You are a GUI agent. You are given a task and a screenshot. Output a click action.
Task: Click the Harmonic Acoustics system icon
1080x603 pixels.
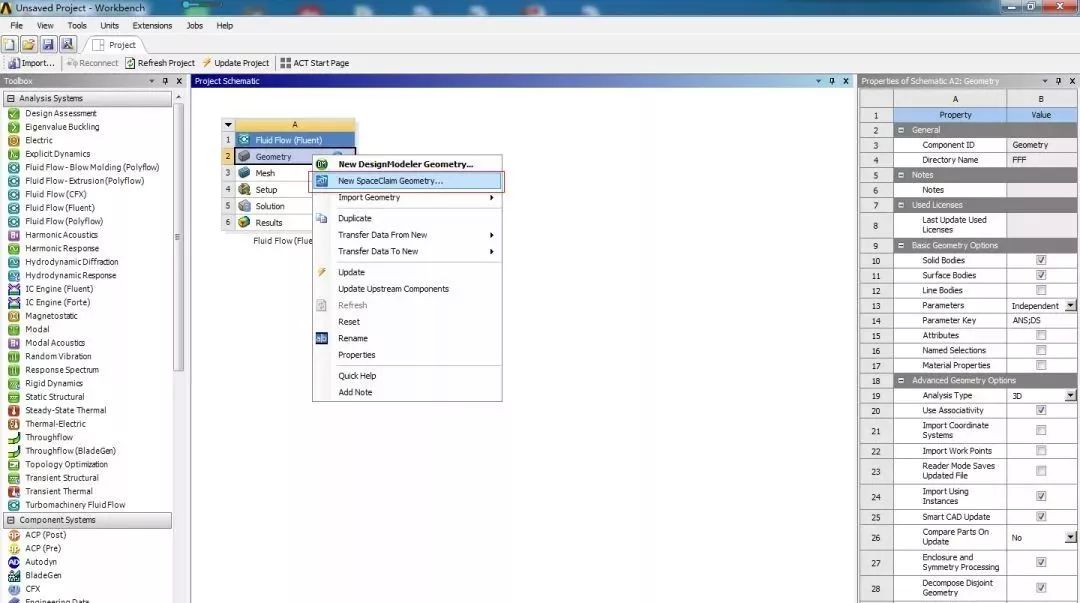pos(14,235)
